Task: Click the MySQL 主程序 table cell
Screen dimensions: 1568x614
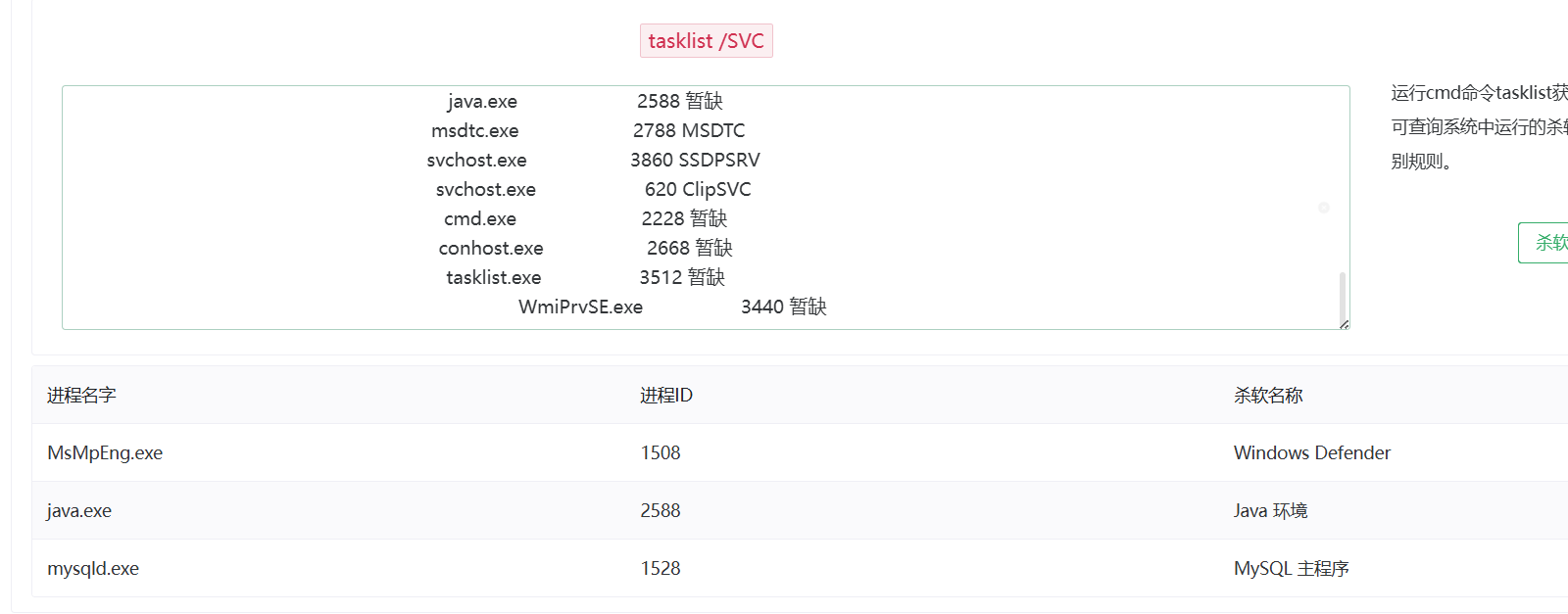Action: click(x=1291, y=569)
